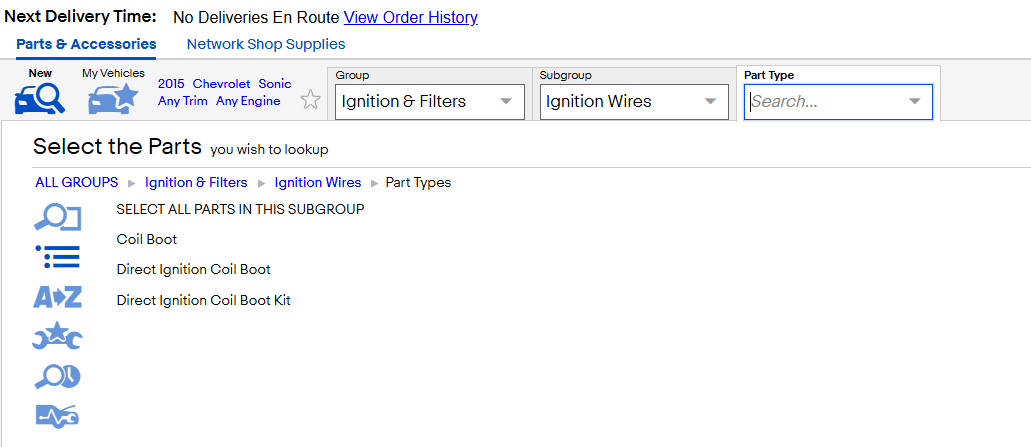
Task: Open the Part Type dropdown arrow
Action: click(915, 101)
